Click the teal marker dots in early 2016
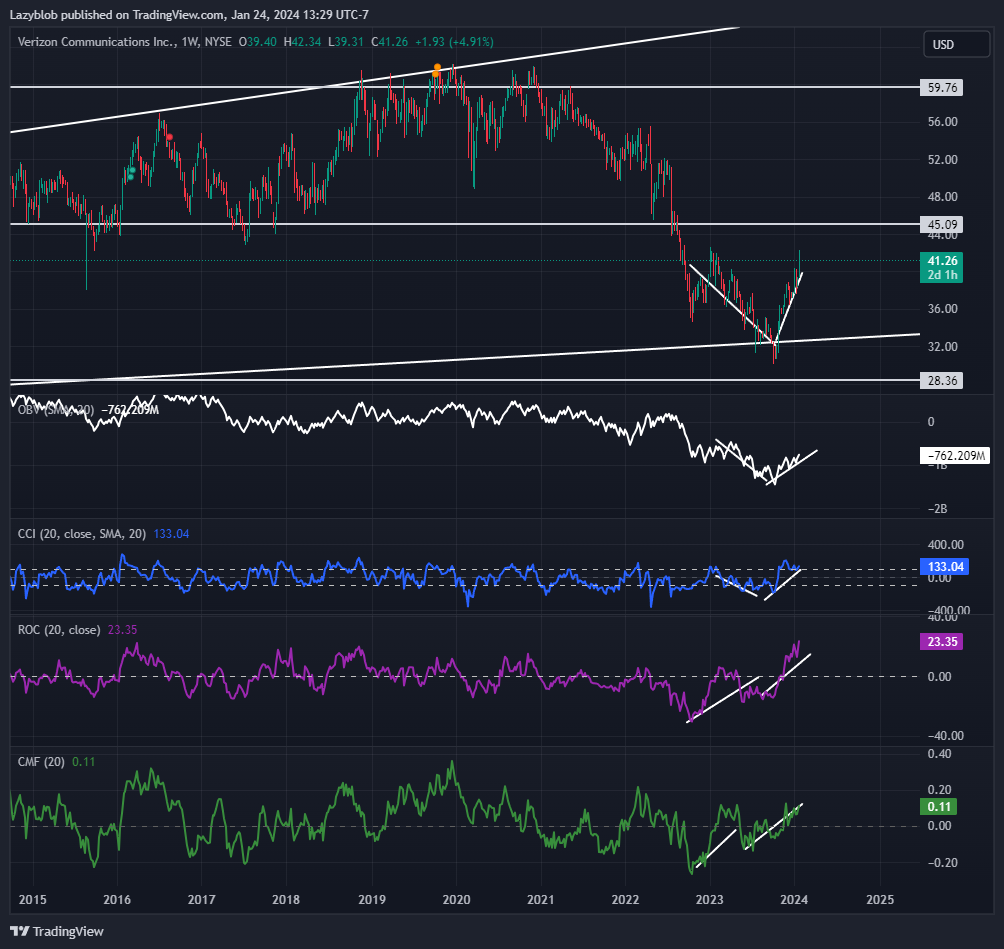Image resolution: width=1004 pixels, height=949 pixels. coord(131,174)
